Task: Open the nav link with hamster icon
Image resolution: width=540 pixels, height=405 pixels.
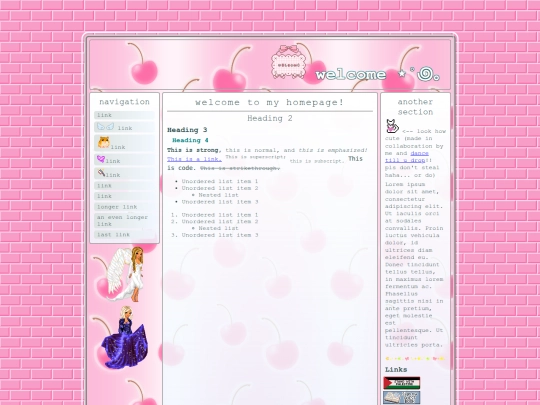Action: click(124, 143)
